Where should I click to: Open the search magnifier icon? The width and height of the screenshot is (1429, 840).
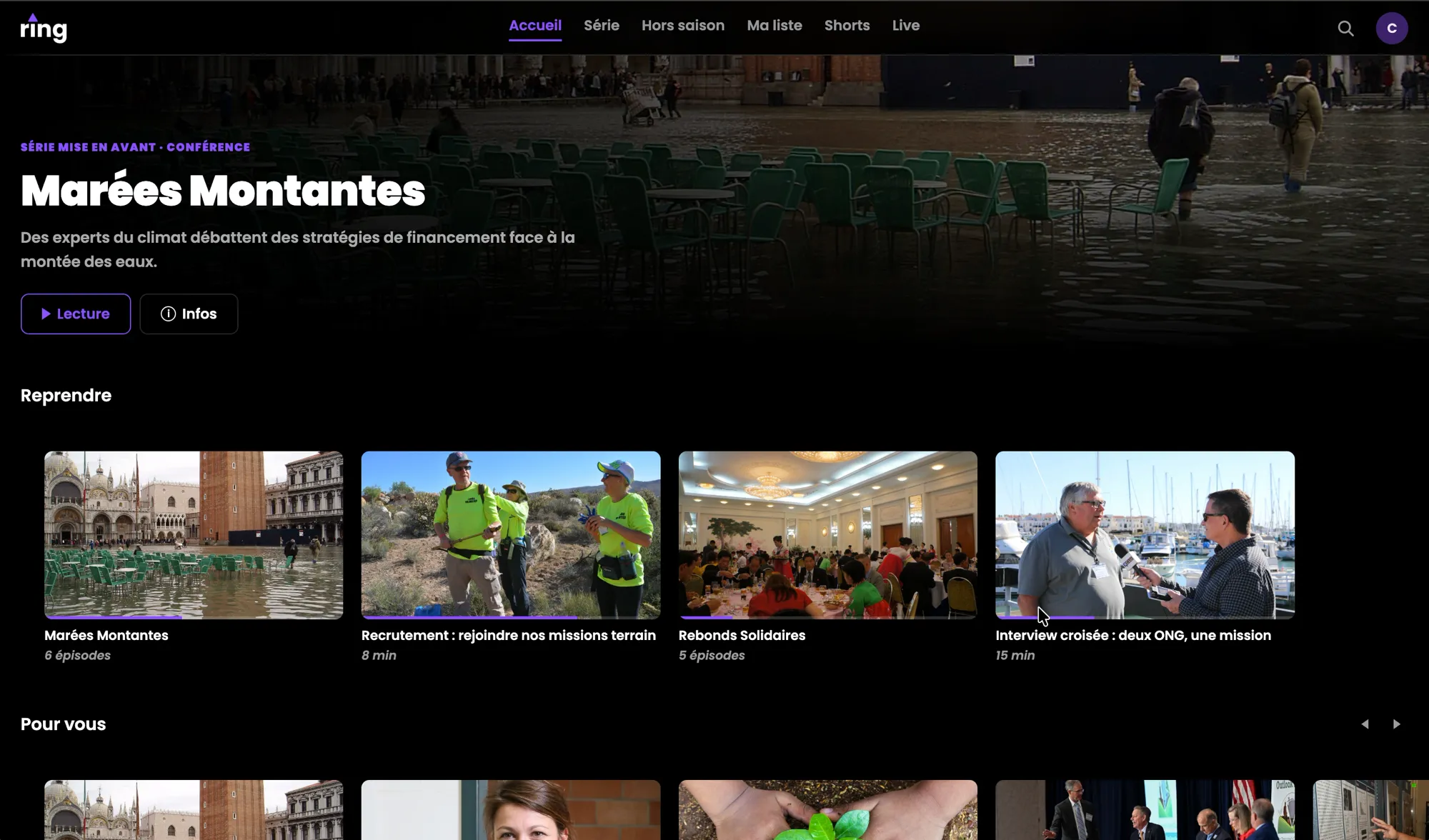(1345, 29)
